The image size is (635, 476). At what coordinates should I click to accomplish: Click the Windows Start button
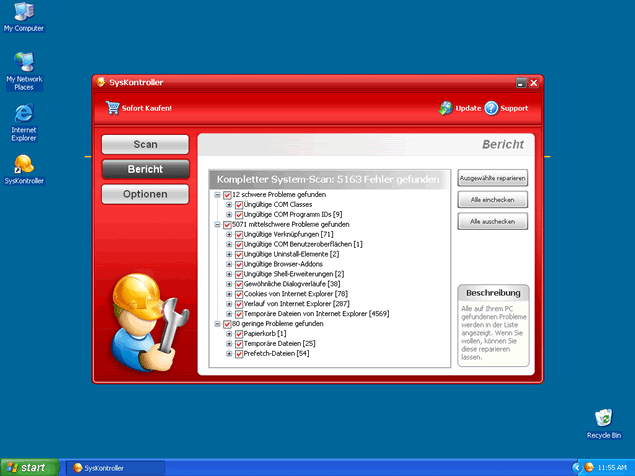point(27,467)
